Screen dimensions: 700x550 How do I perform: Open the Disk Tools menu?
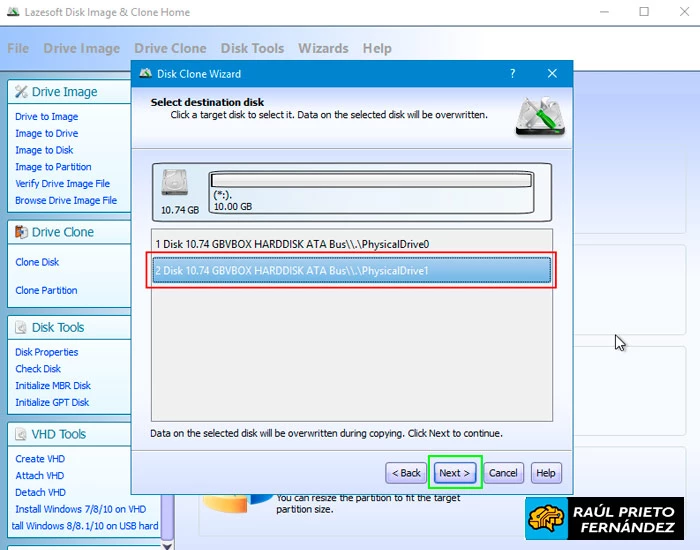point(252,48)
